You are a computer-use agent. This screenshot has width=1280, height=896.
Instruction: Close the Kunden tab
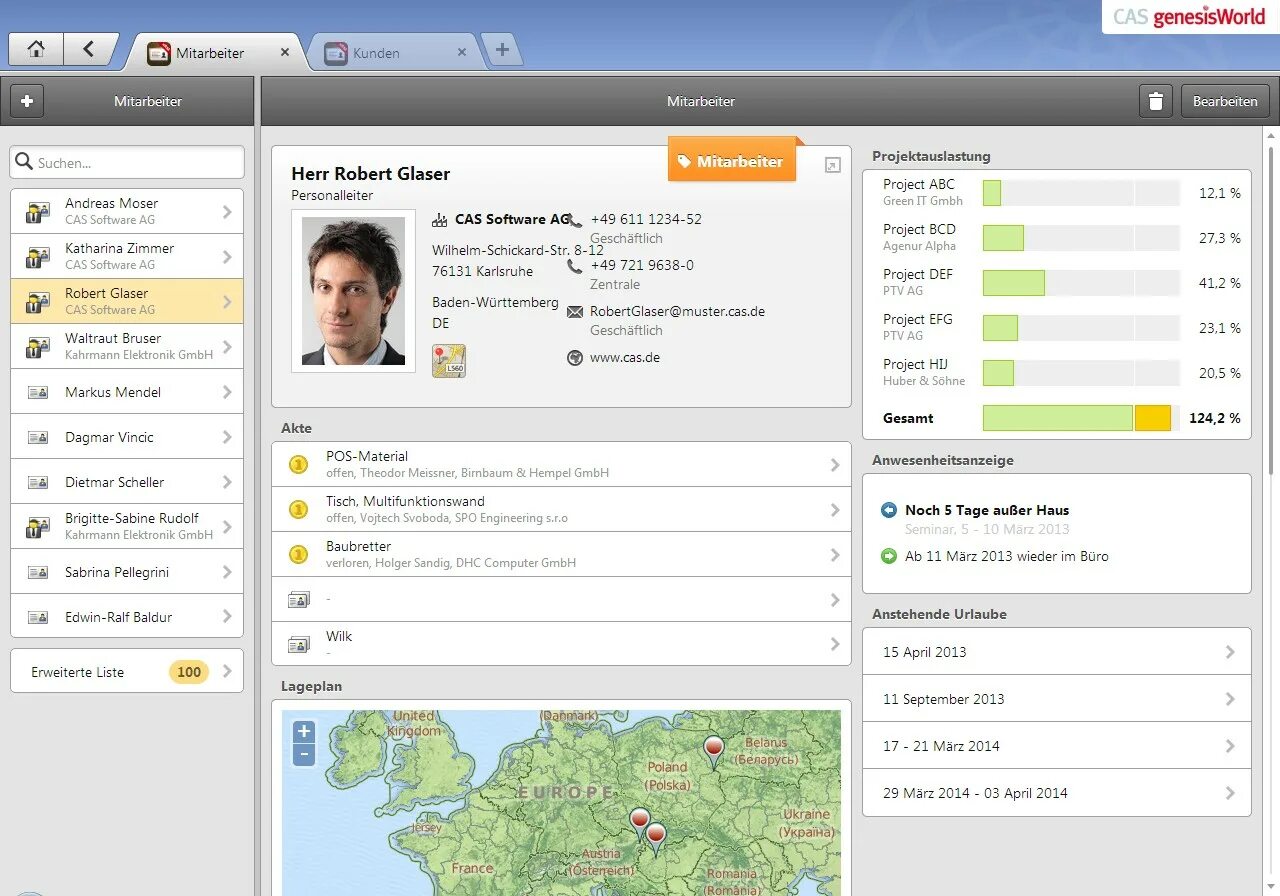pyautogui.click(x=461, y=53)
